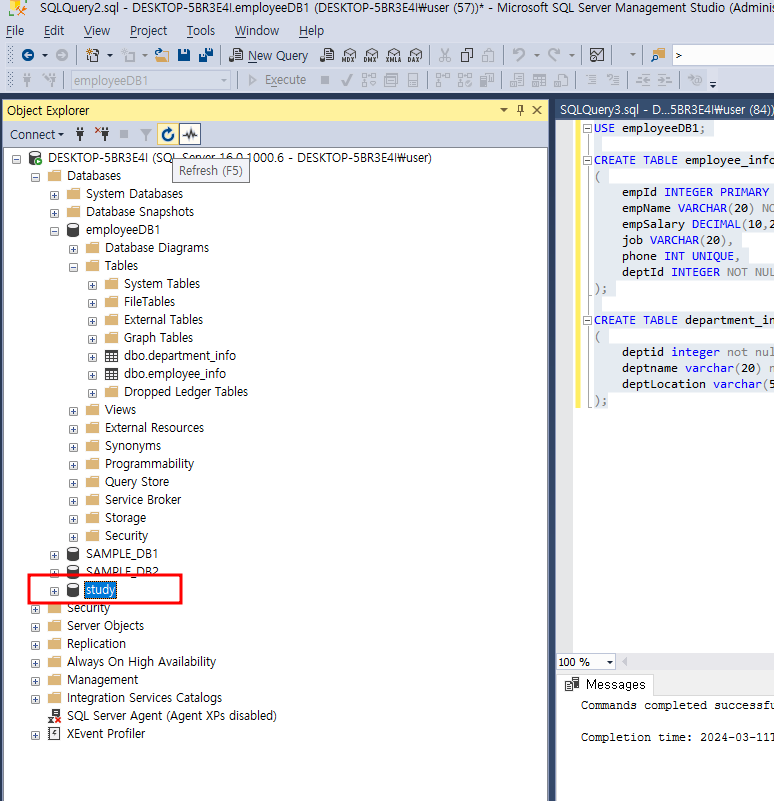Click the Database Engine Query icon
The height and width of the screenshot is (801, 774).
click(x=327, y=55)
